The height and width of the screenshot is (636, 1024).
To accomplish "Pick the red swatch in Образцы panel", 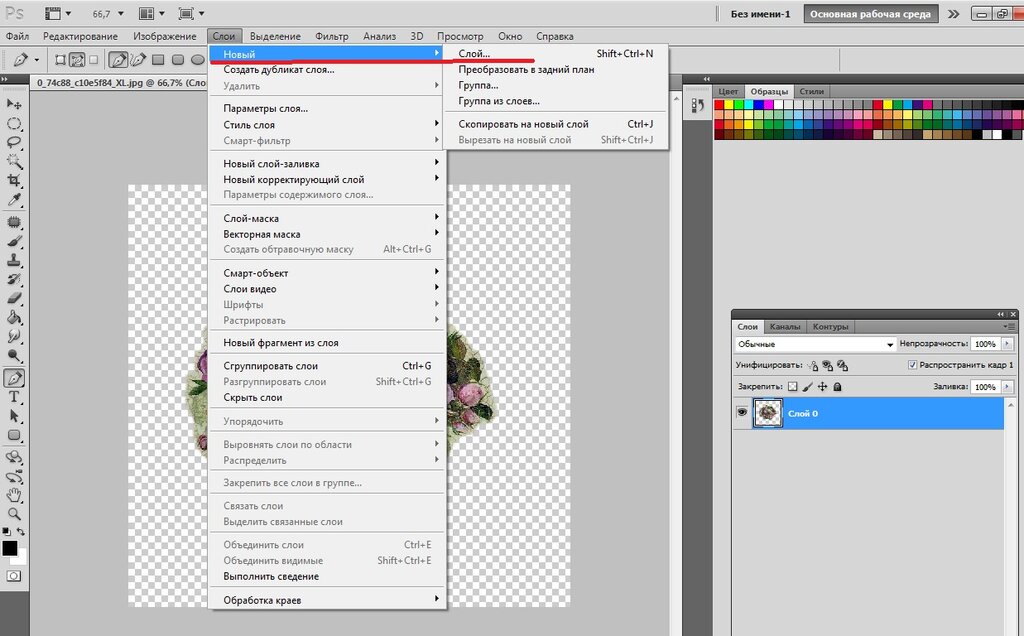I will click(719, 104).
